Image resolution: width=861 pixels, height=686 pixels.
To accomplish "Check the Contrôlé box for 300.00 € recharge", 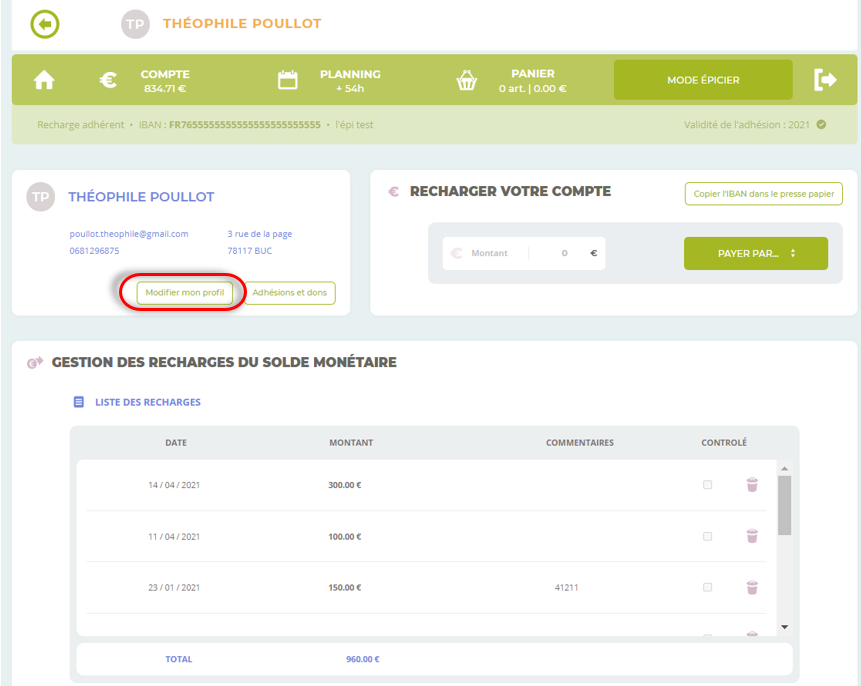I will tap(707, 485).
